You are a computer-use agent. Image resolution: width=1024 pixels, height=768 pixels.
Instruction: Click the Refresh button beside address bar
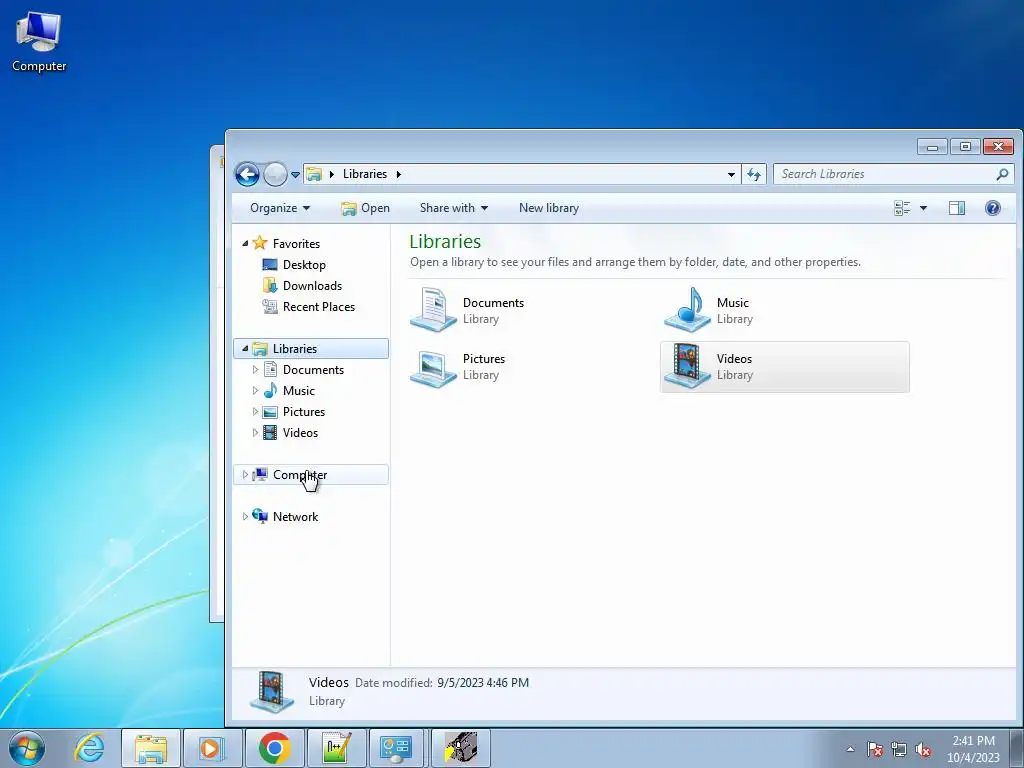pyautogui.click(x=754, y=174)
